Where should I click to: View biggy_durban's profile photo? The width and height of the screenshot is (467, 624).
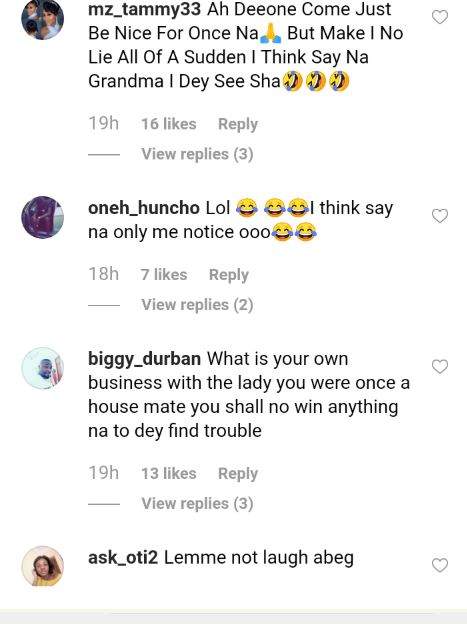click(43, 368)
